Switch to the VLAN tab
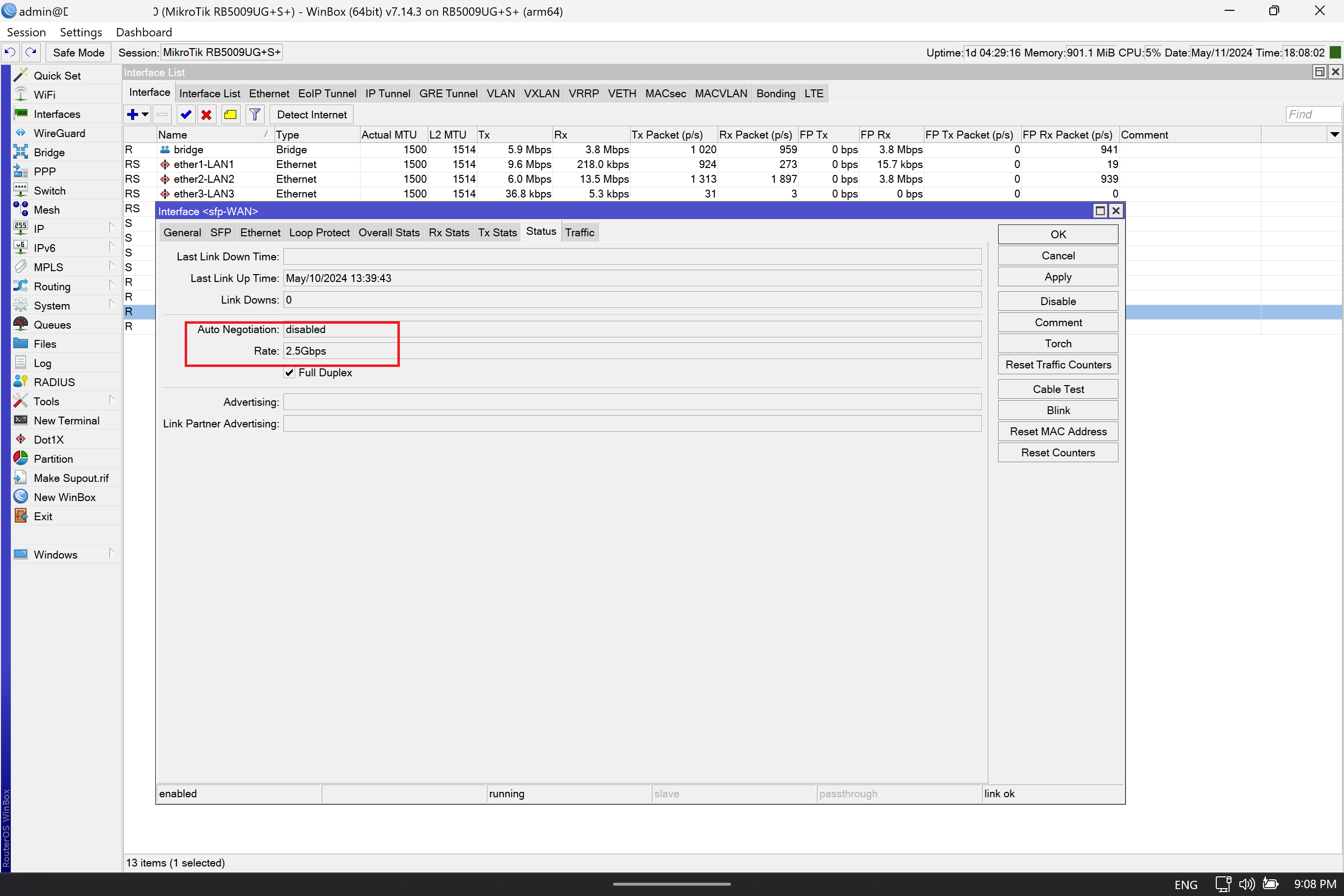1344x896 pixels. pos(501,94)
